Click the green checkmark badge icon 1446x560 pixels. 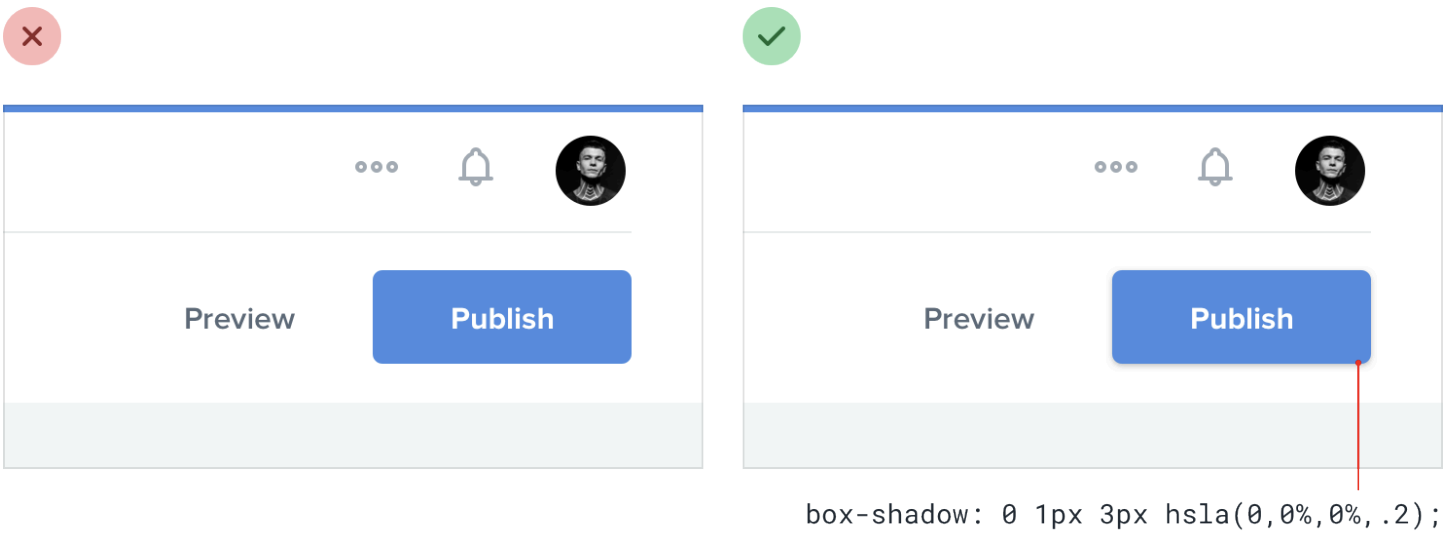point(771,37)
